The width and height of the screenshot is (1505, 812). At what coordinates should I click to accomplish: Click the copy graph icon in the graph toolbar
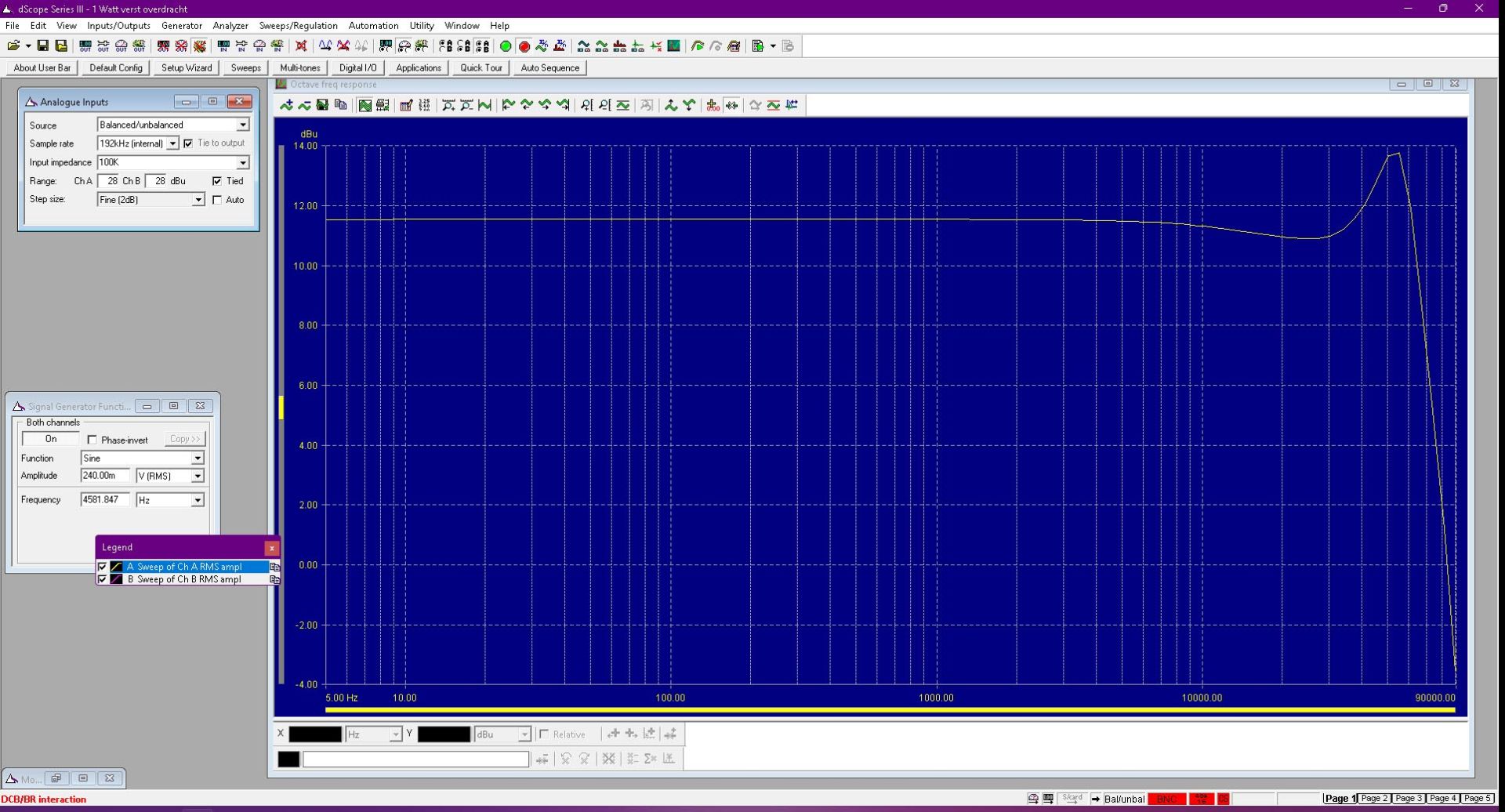[x=340, y=105]
